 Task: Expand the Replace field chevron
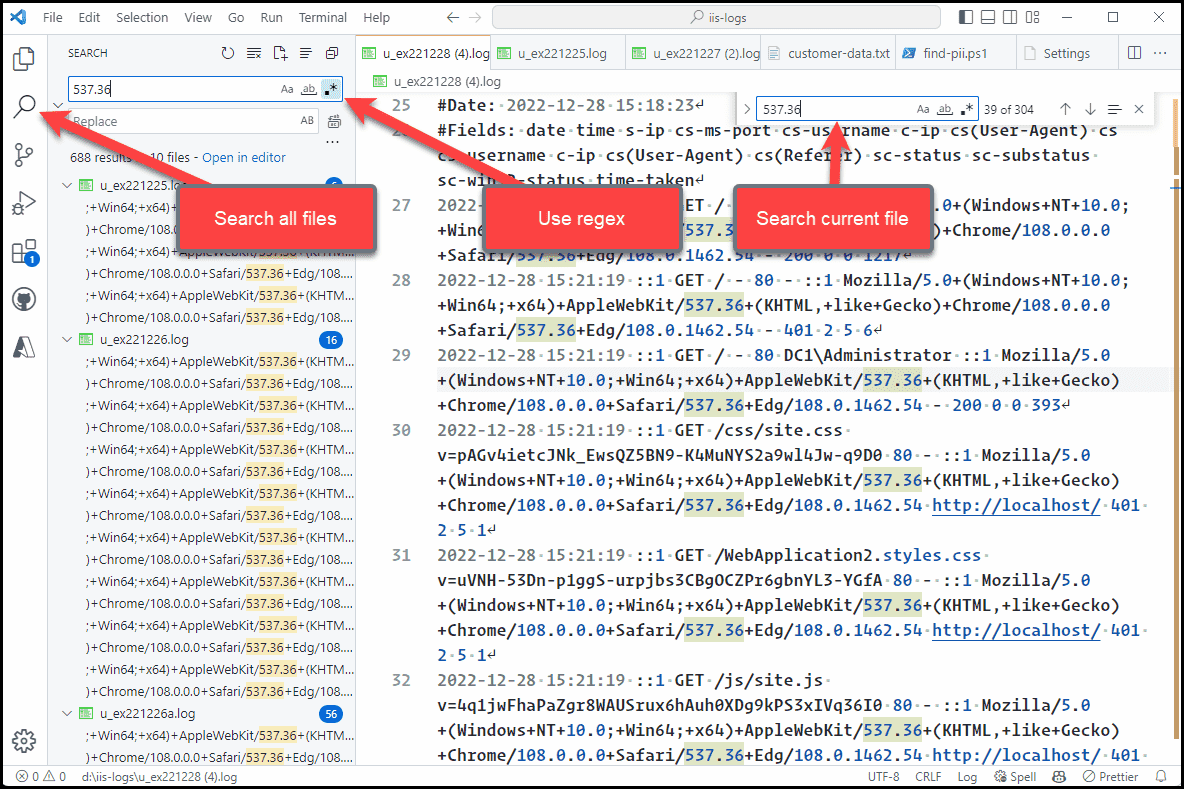(58, 105)
